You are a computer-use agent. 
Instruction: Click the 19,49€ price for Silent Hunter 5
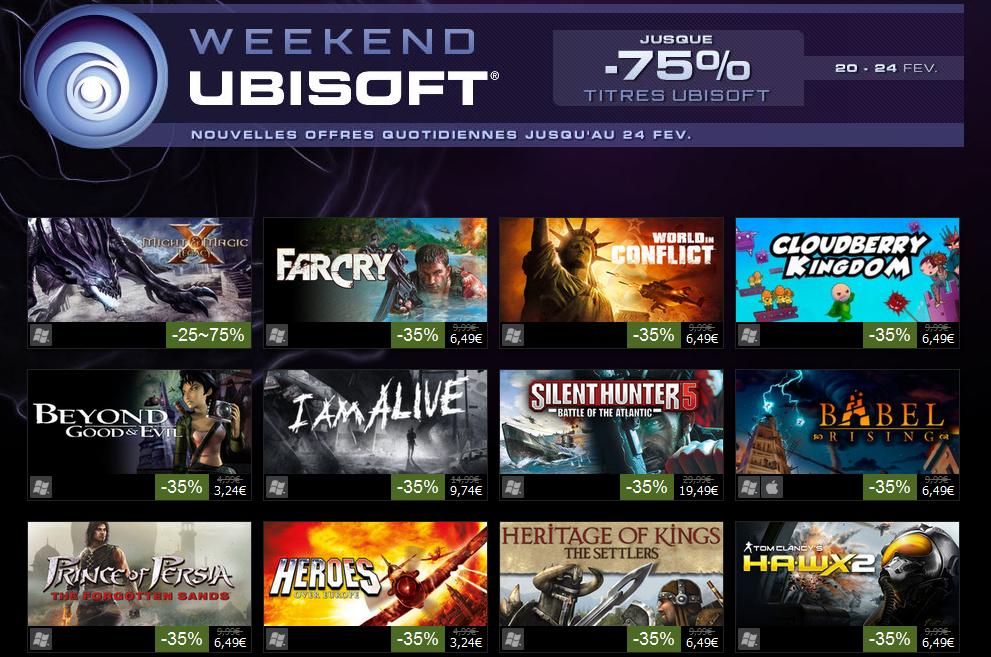pyautogui.click(x=698, y=491)
